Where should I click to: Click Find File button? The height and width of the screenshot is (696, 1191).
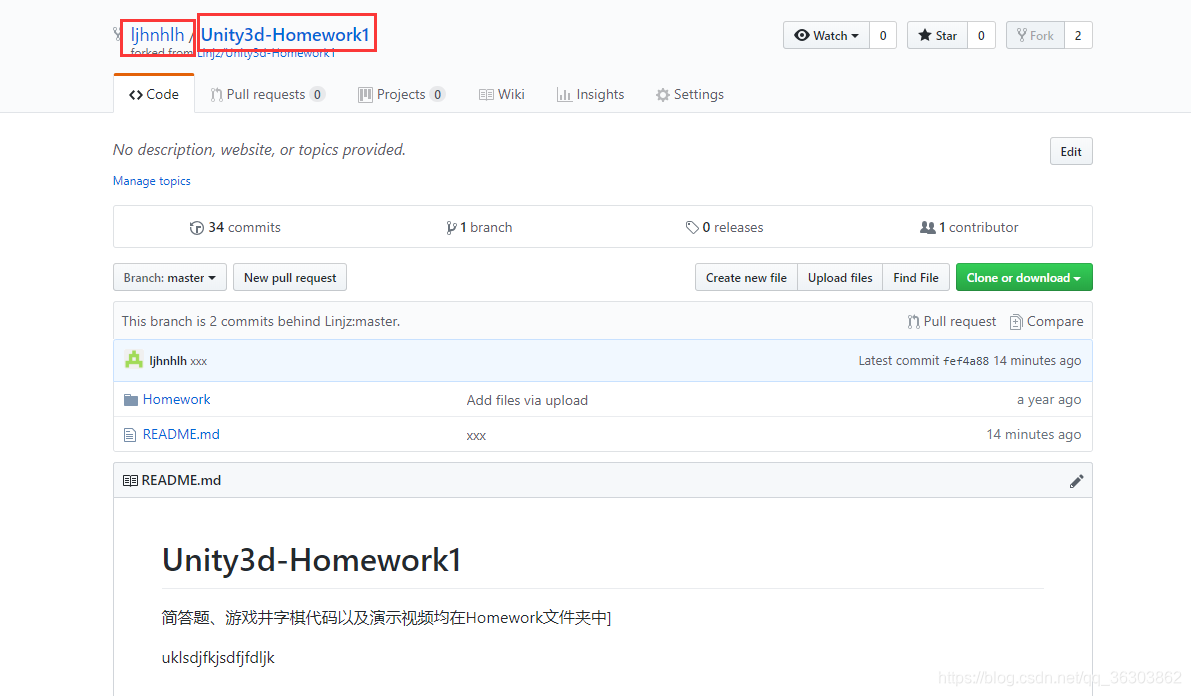click(x=916, y=277)
